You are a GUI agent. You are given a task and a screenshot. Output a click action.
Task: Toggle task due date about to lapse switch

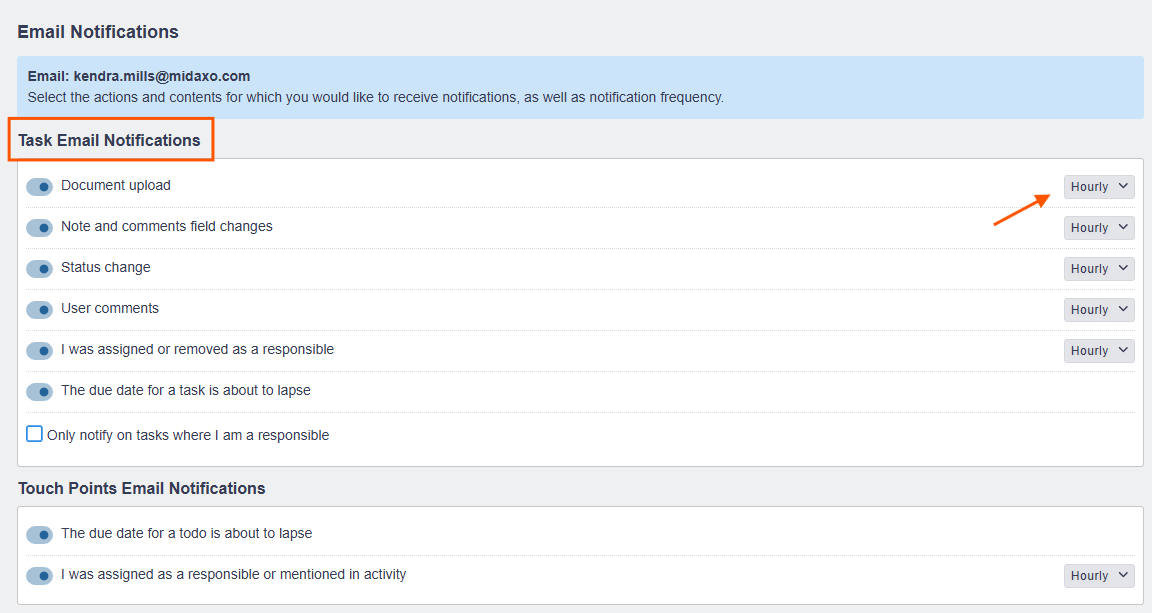click(x=40, y=392)
